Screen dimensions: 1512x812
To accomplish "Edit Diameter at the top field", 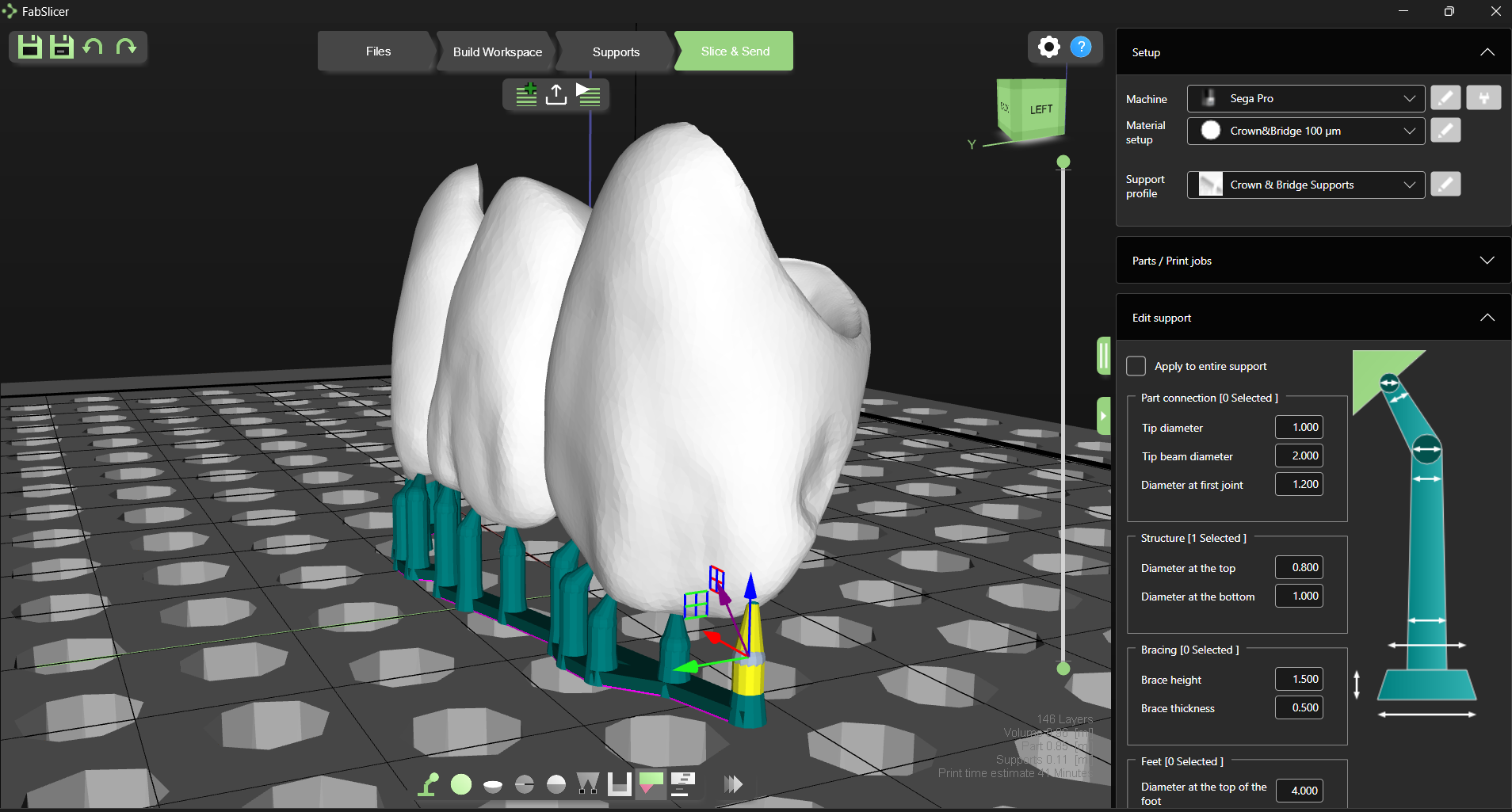I will click(1299, 567).
